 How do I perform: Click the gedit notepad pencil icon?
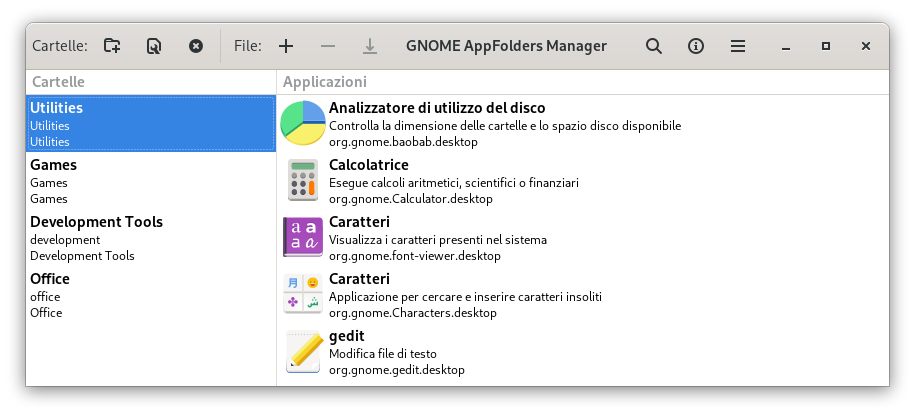point(303,351)
